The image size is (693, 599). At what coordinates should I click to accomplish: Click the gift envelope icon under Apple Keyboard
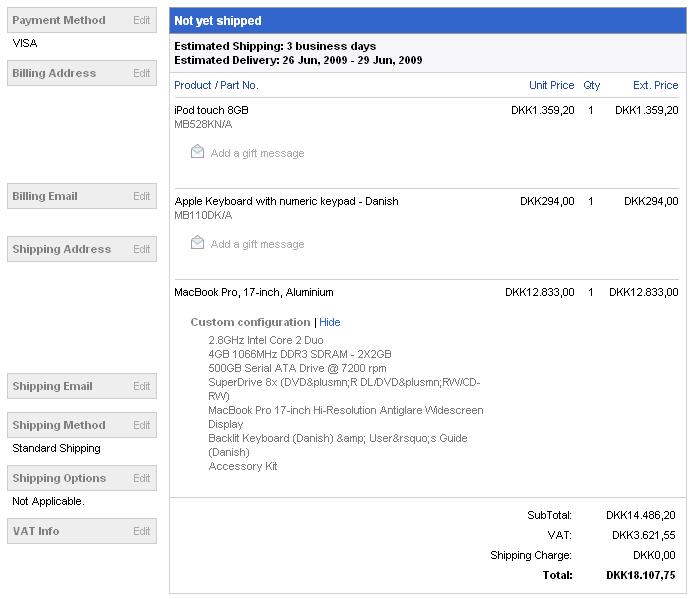click(x=197, y=243)
